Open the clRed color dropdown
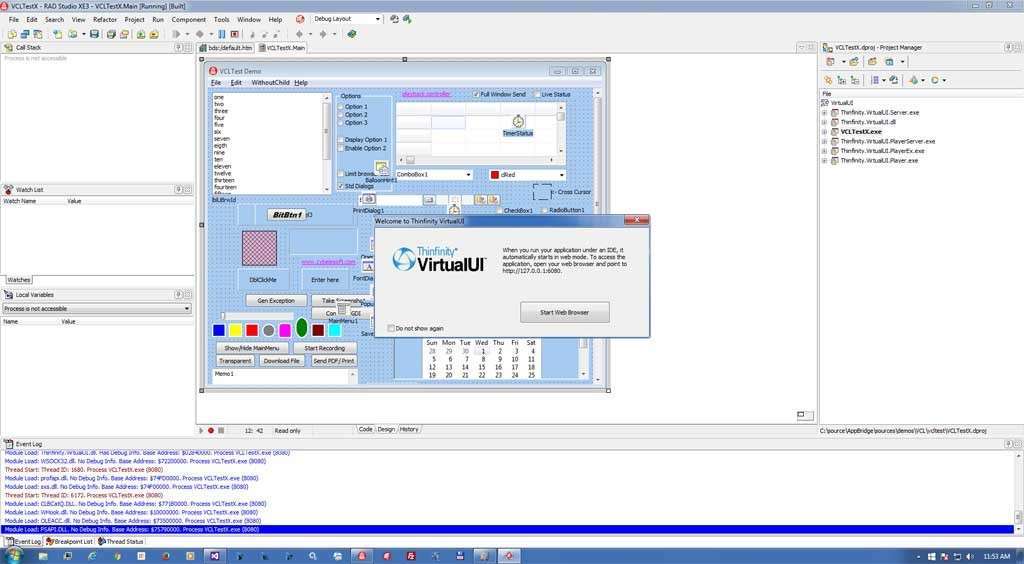Screen dimensions: 1024x564 [562, 175]
